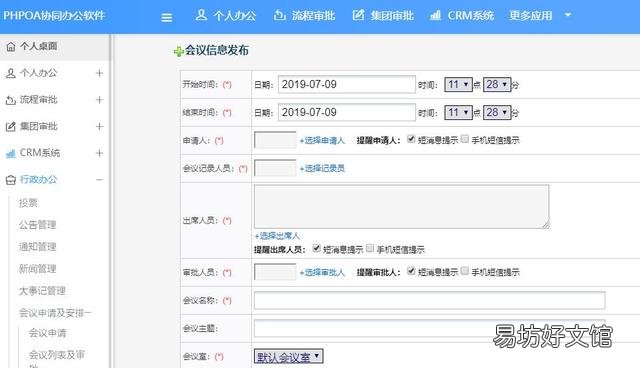Toggle 短消息提示 for 提醒出席人员

[316, 248]
